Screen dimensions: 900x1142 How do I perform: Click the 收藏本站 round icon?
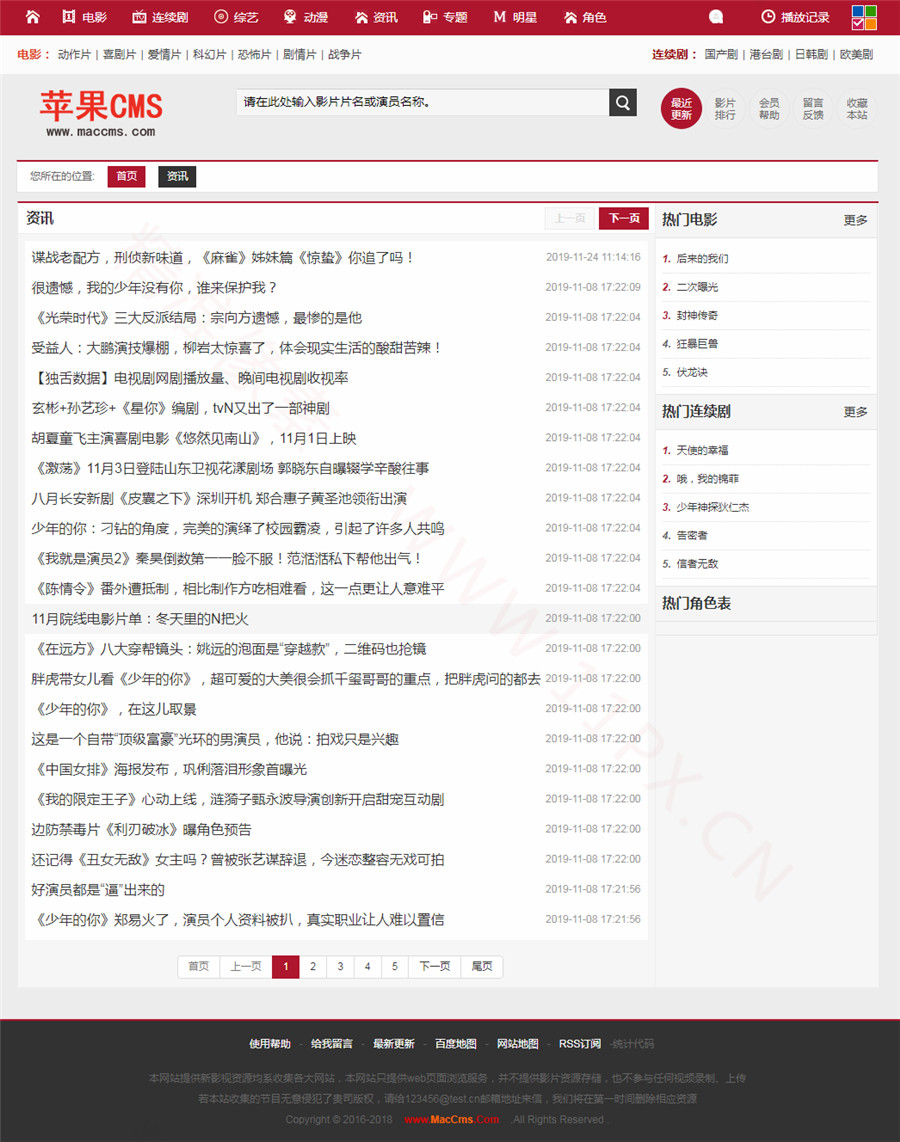point(857,108)
